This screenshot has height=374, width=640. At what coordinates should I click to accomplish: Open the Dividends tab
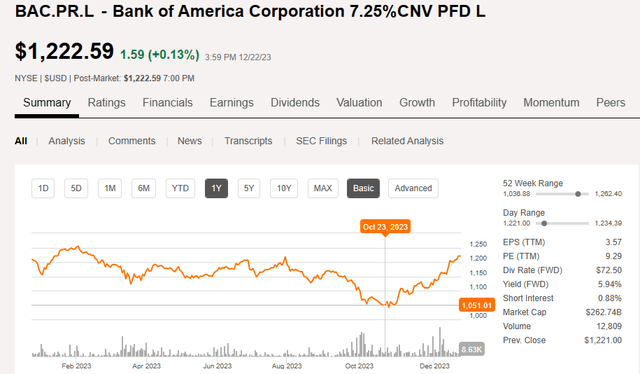295,102
